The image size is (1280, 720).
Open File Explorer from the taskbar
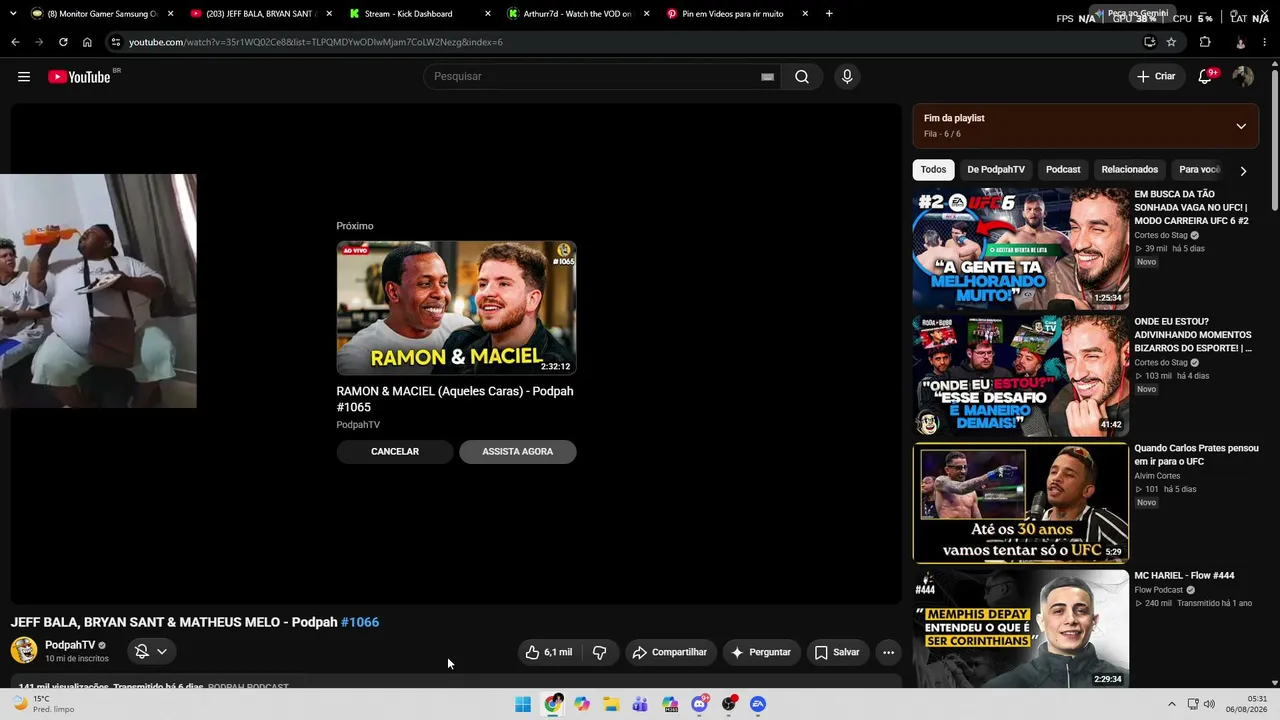point(611,704)
